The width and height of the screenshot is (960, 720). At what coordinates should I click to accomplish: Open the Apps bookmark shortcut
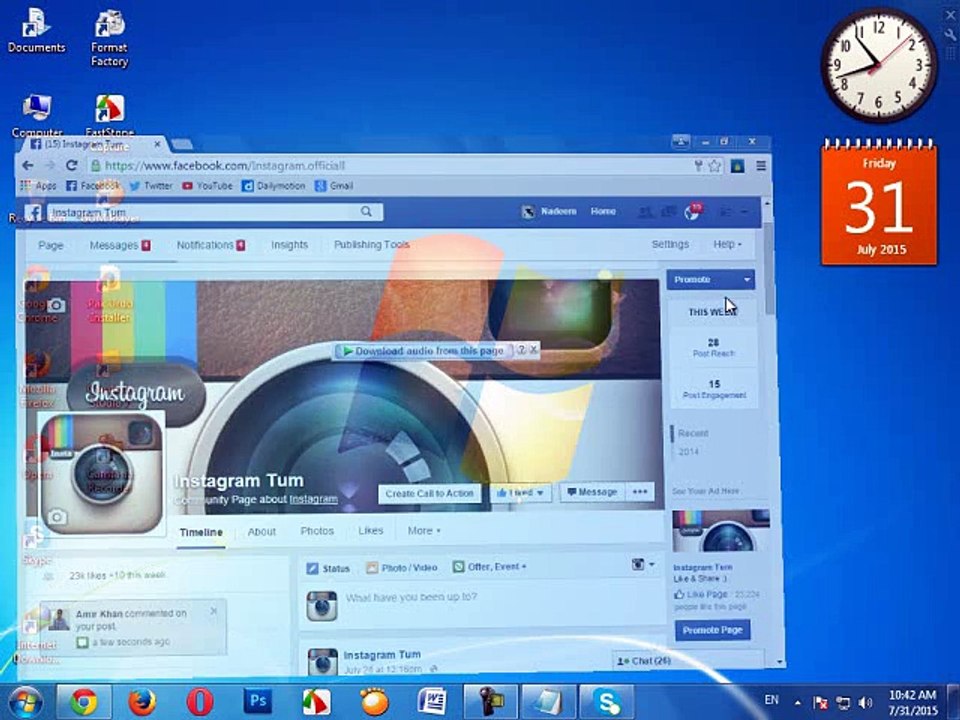[38, 186]
